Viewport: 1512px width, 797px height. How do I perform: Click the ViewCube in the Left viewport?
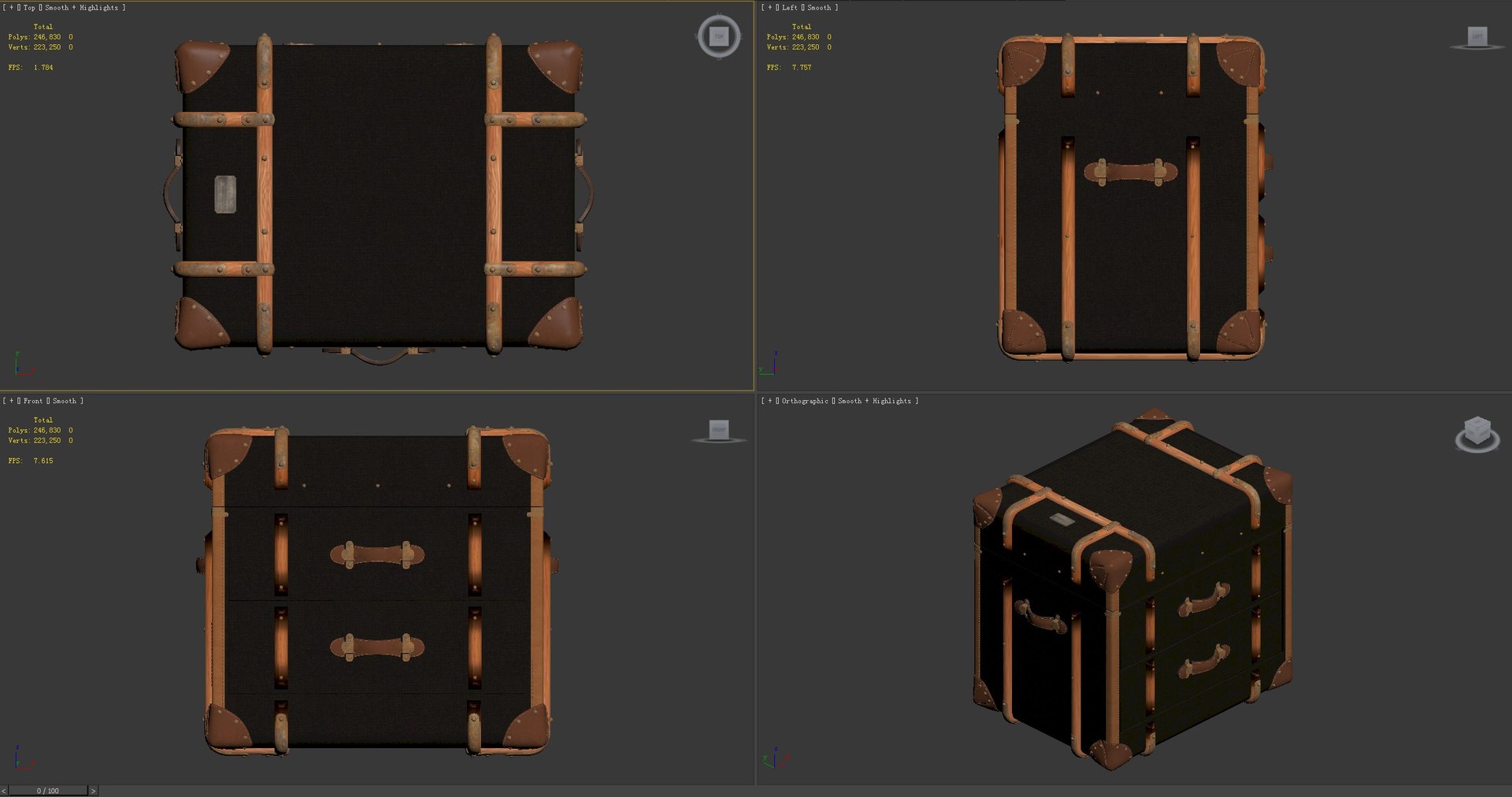tap(1477, 38)
